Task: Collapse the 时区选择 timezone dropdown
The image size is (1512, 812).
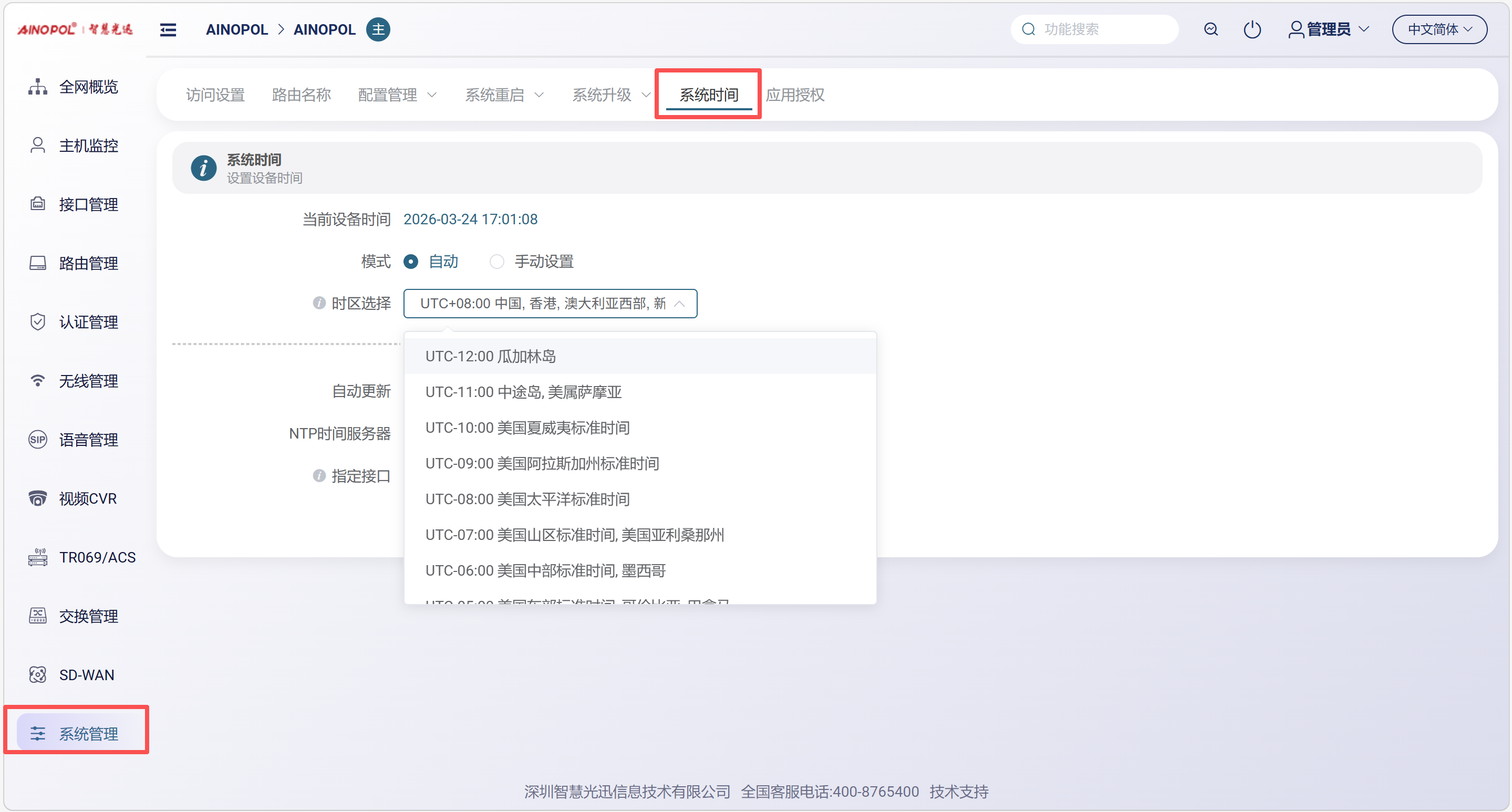Action: point(679,304)
